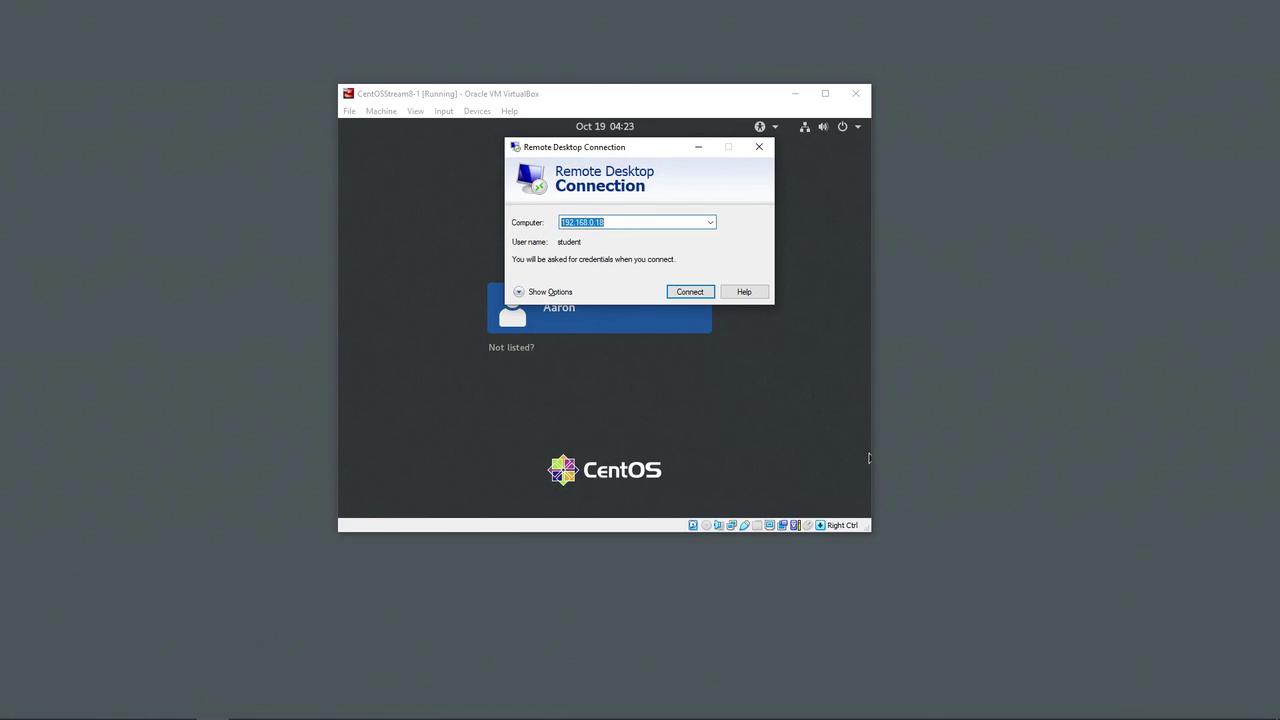This screenshot has width=1280, height=720.
Task: Click the optical disc icon in VirtualBox status bar
Action: 706,525
